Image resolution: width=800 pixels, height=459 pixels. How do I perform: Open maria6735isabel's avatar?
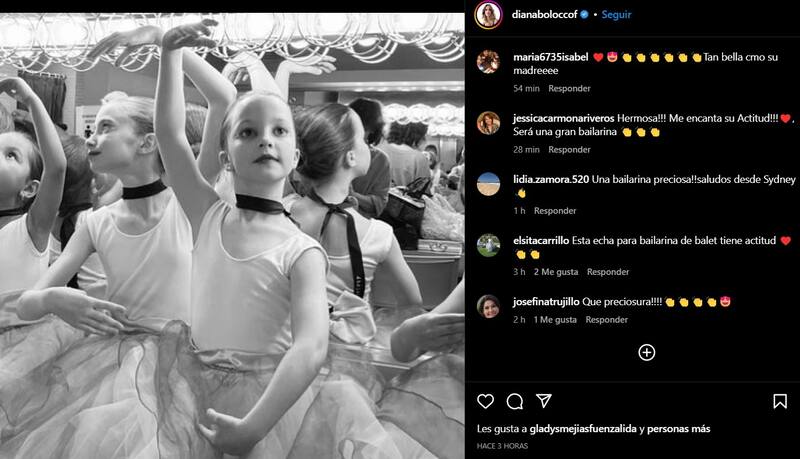[x=488, y=62]
